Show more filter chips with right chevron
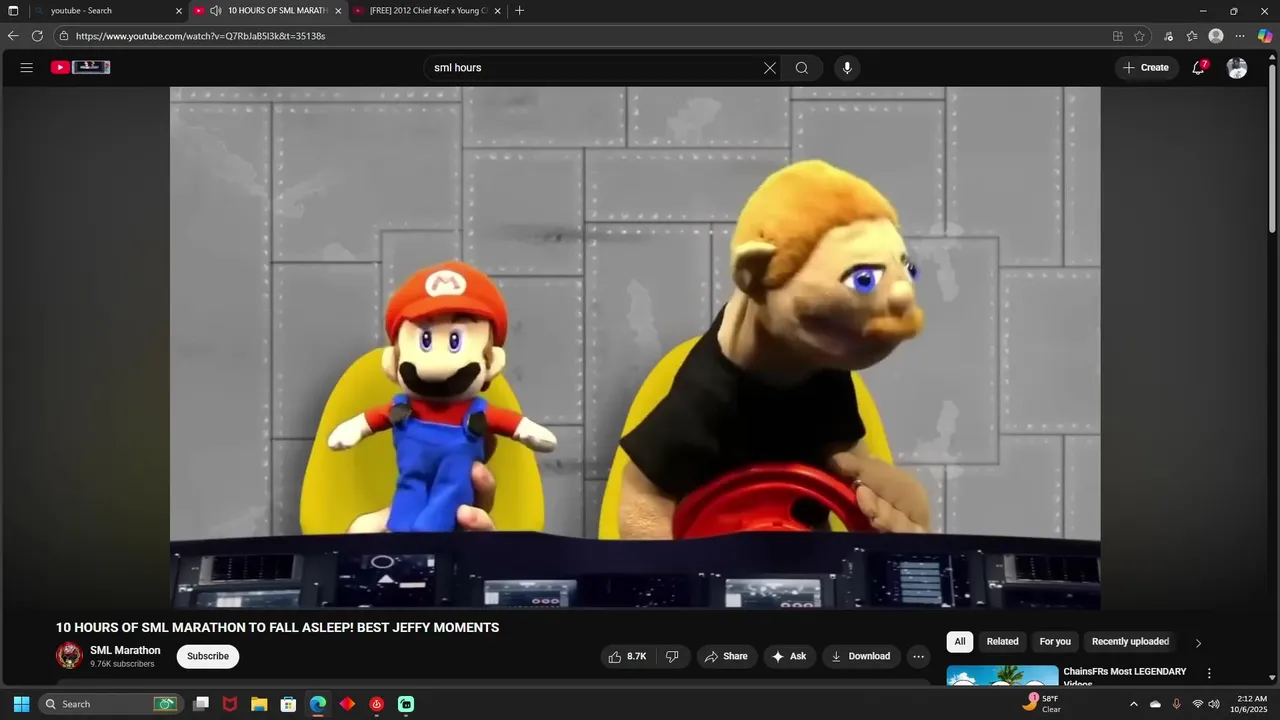This screenshot has height=720, width=1280. (x=1198, y=643)
